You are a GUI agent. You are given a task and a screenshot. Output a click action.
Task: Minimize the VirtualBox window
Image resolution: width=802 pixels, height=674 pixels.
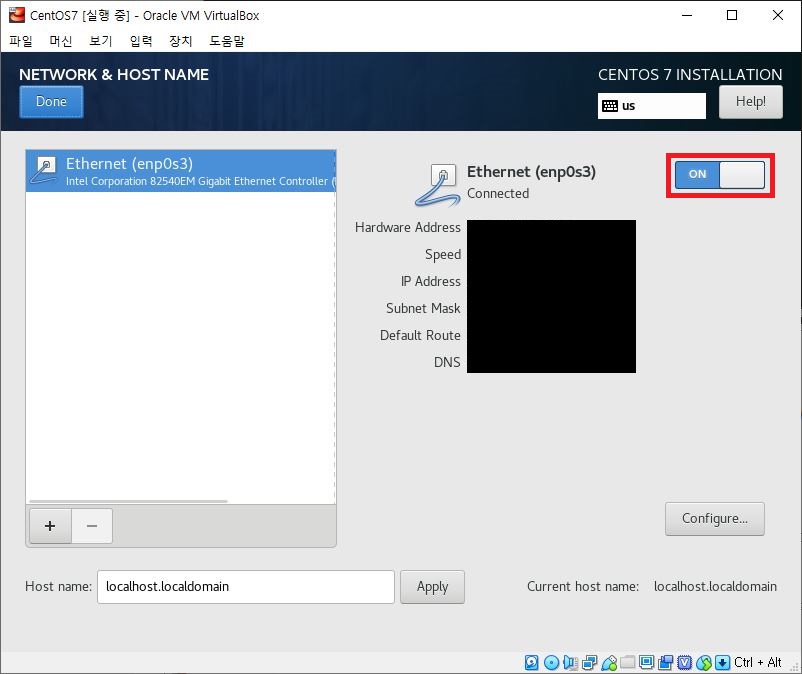point(687,15)
